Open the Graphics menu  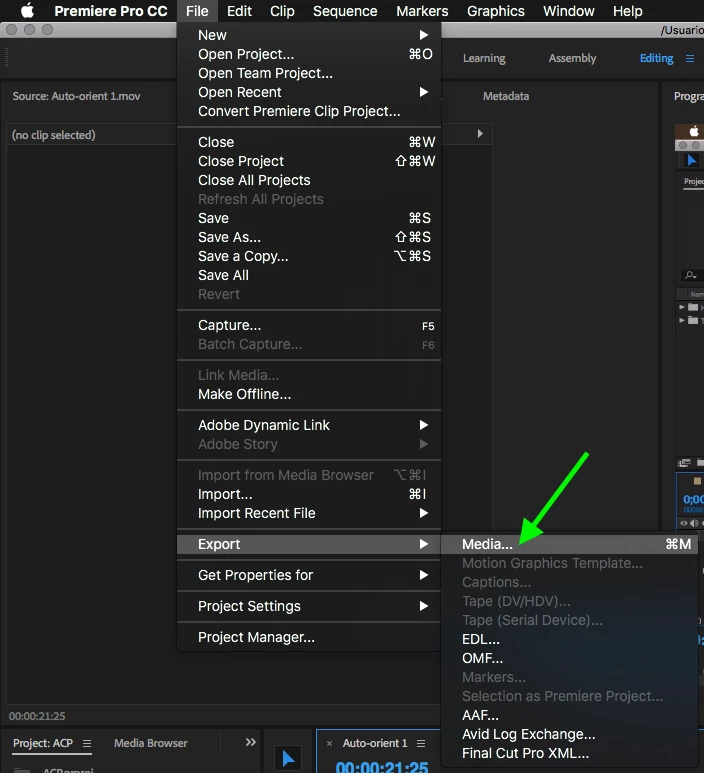[495, 11]
